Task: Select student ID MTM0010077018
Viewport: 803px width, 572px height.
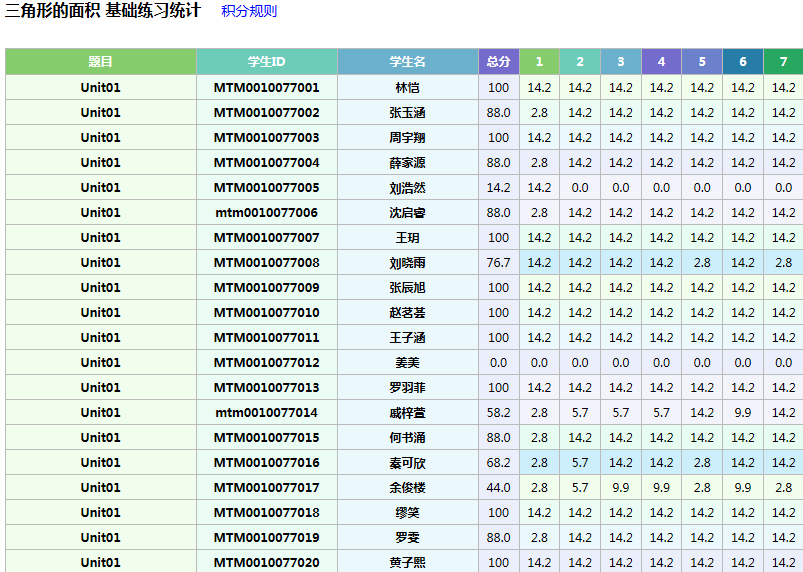Action: (x=267, y=513)
